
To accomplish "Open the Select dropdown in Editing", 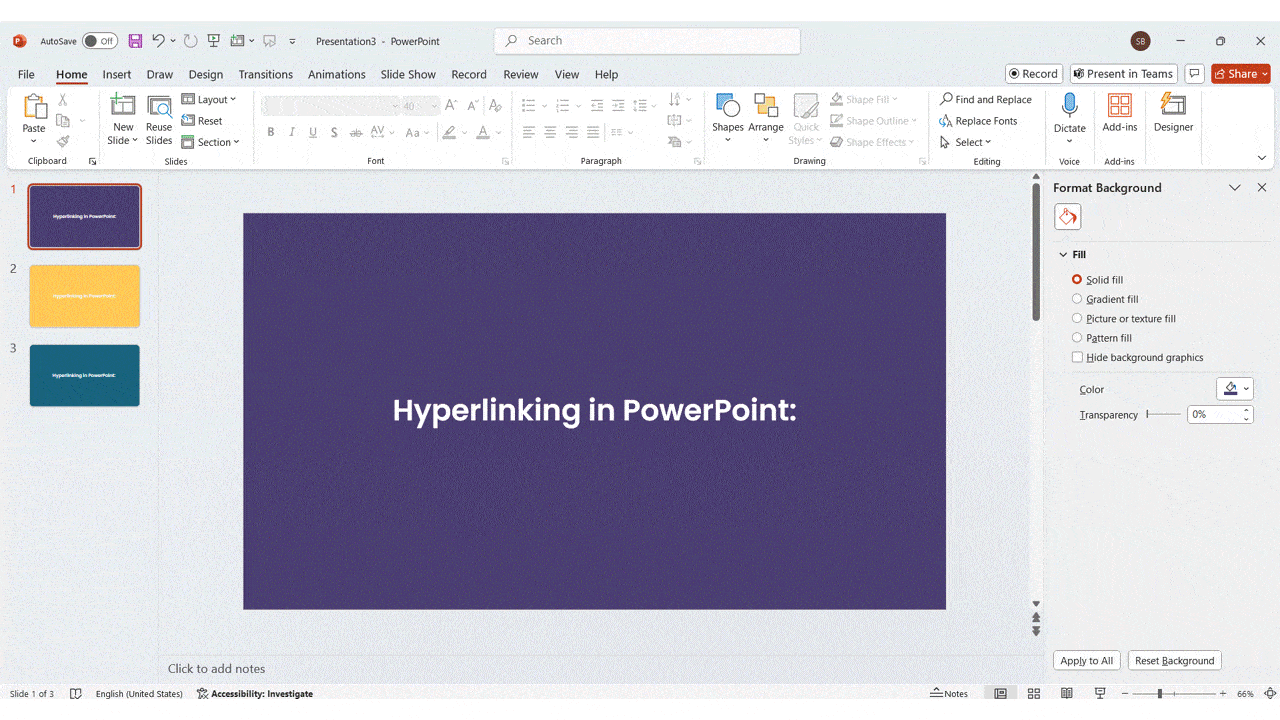I will click(965, 142).
